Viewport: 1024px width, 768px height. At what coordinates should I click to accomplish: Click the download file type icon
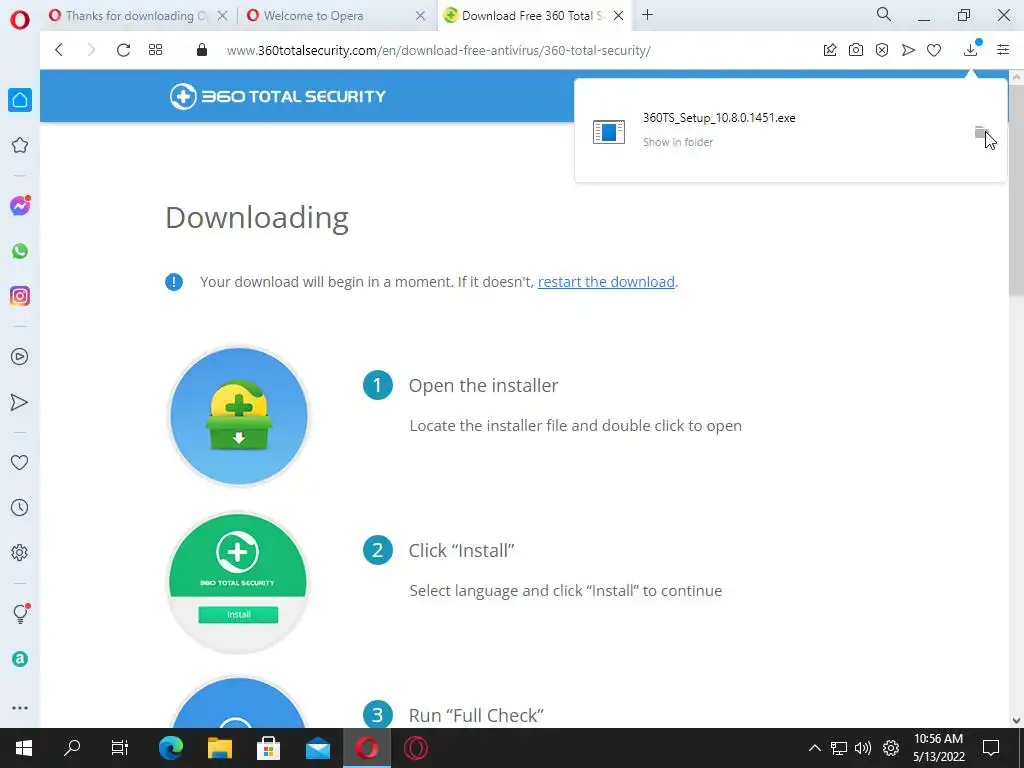609,132
